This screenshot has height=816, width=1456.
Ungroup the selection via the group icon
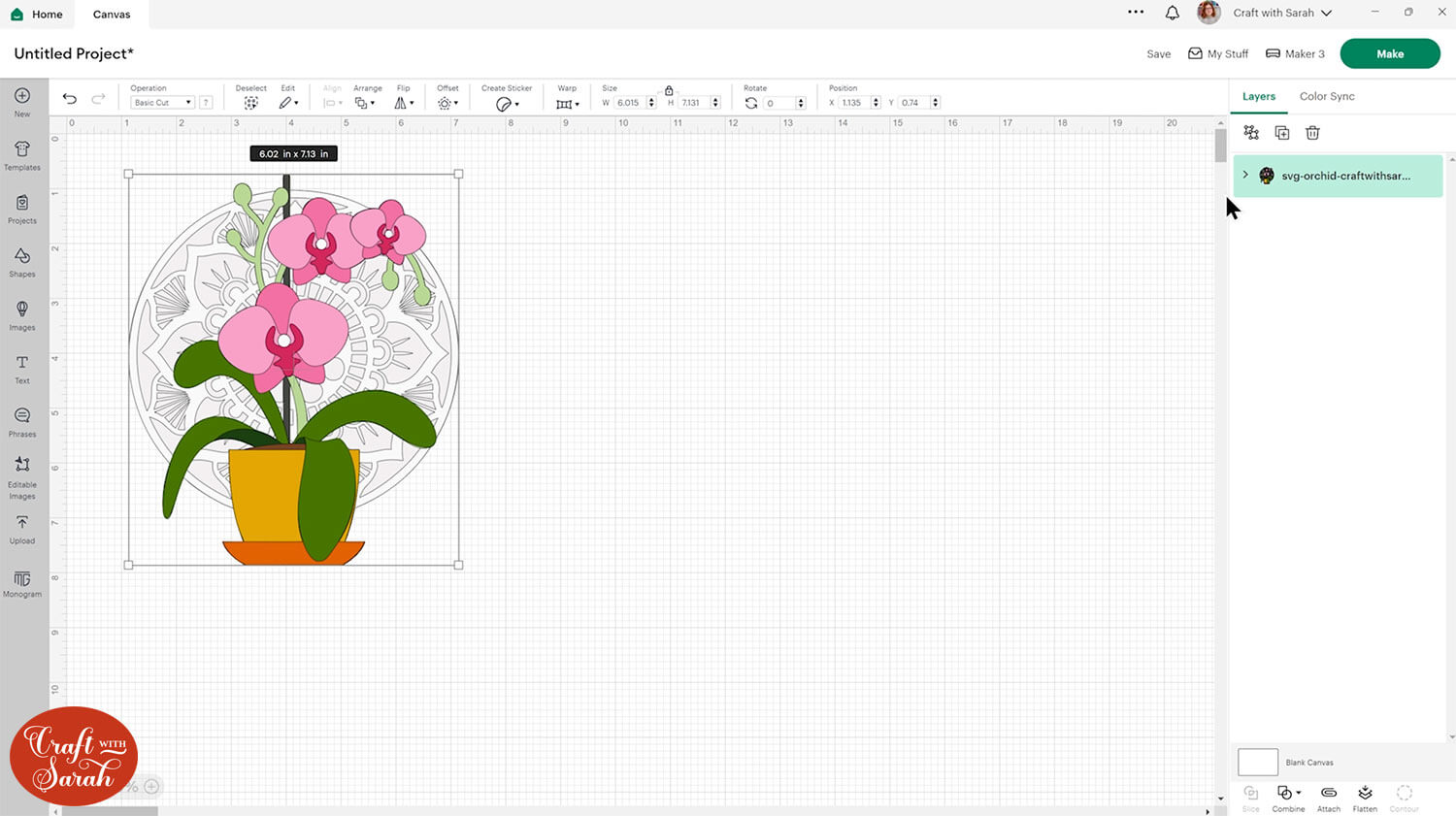pos(1251,133)
